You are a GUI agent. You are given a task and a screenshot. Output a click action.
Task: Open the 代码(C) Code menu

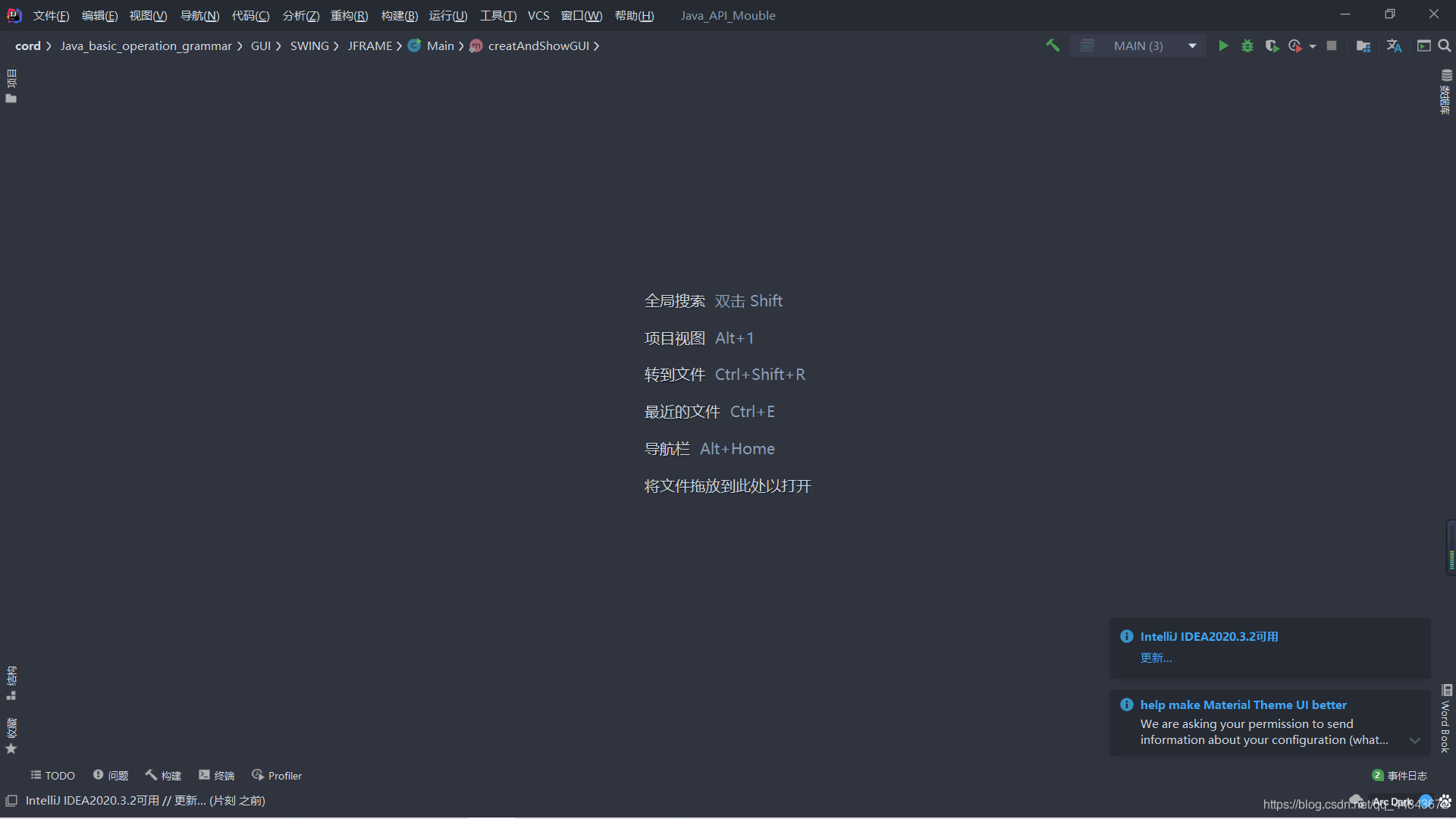251,15
